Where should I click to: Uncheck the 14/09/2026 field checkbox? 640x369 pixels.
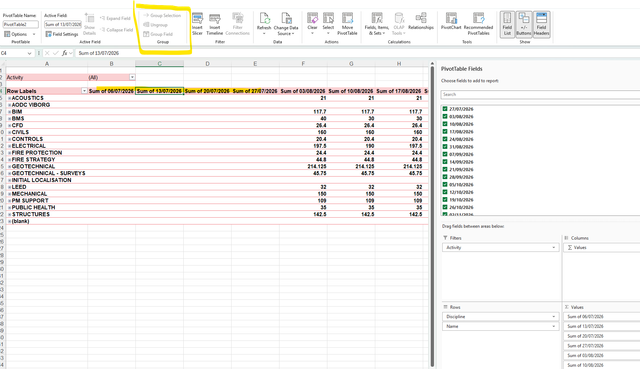445,162
